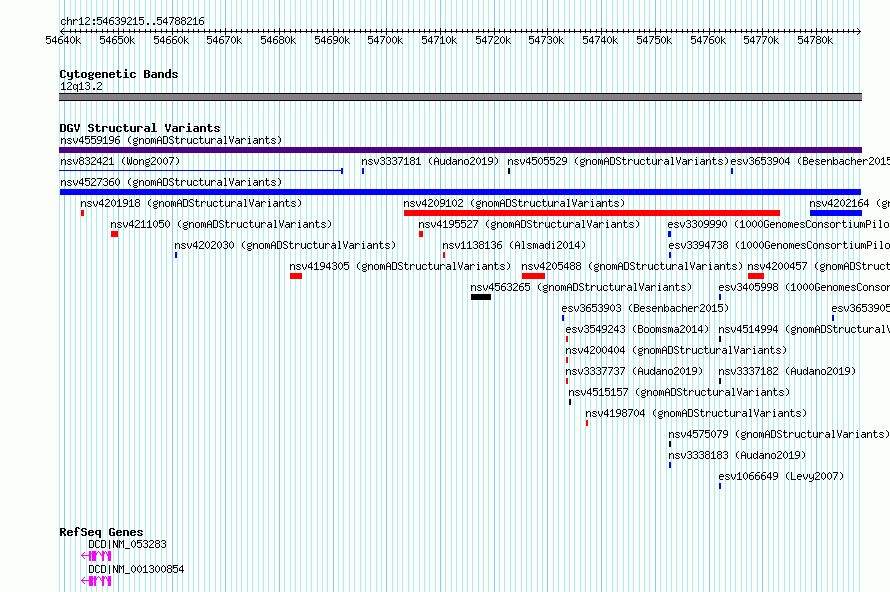Click the black bar under nsv4563265
The width and height of the screenshot is (890, 592).
click(481, 297)
